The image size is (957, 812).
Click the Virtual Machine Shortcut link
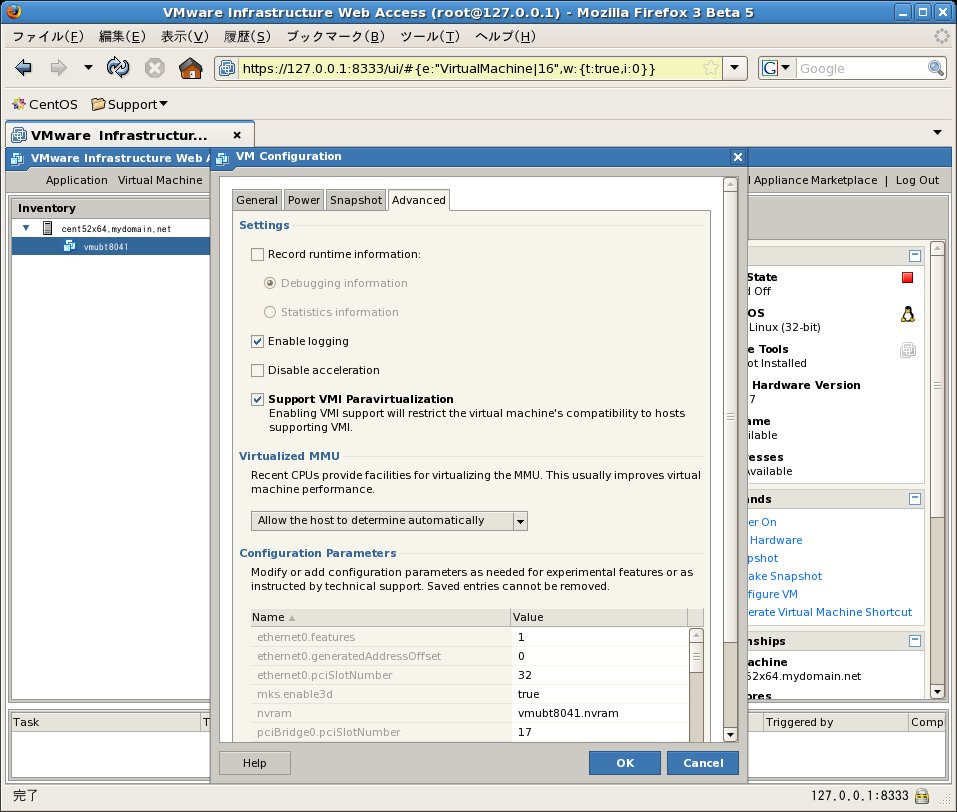coord(830,612)
